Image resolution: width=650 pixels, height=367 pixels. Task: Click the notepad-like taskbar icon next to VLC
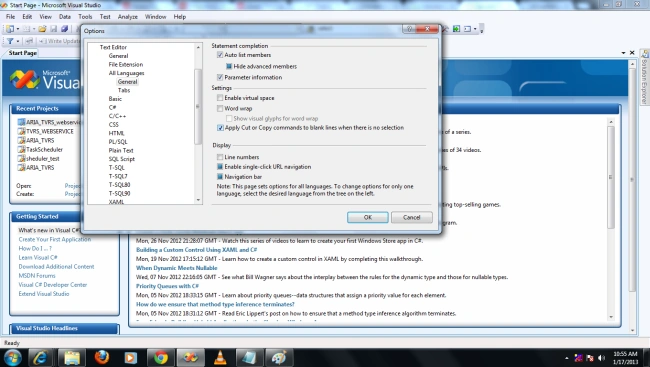click(249, 357)
